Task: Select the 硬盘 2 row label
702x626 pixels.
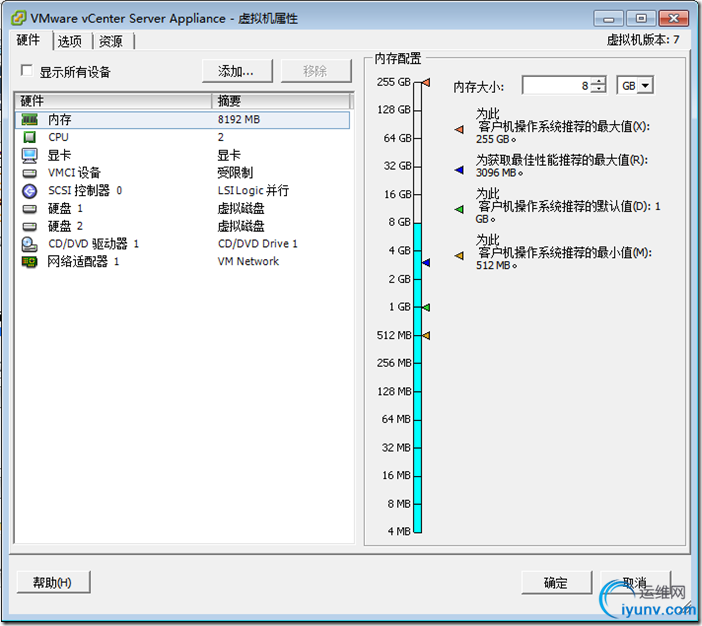Action: coord(65,226)
